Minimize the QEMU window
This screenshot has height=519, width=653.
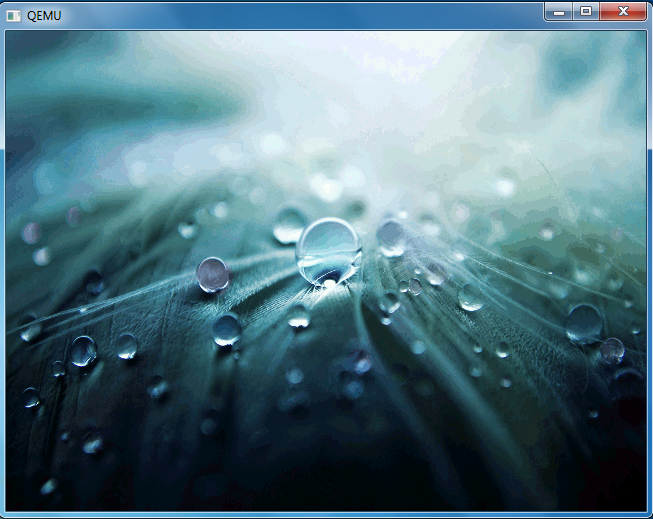559,12
